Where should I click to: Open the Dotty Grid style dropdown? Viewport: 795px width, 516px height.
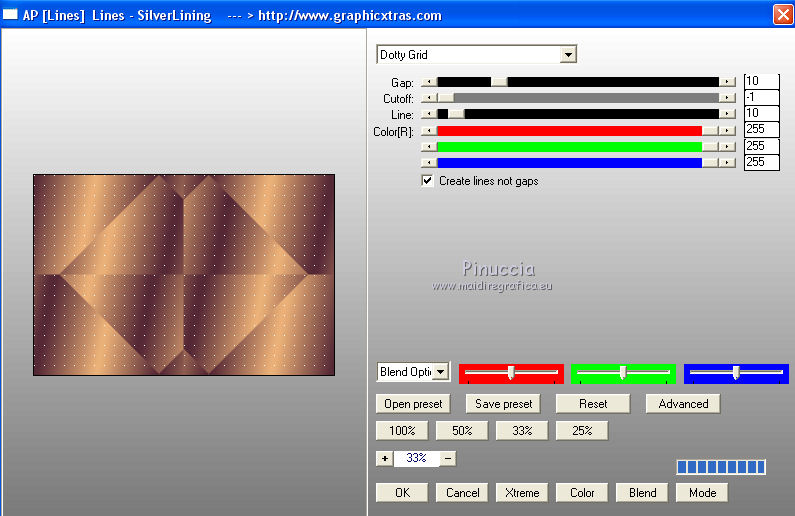click(x=568, y=54)
